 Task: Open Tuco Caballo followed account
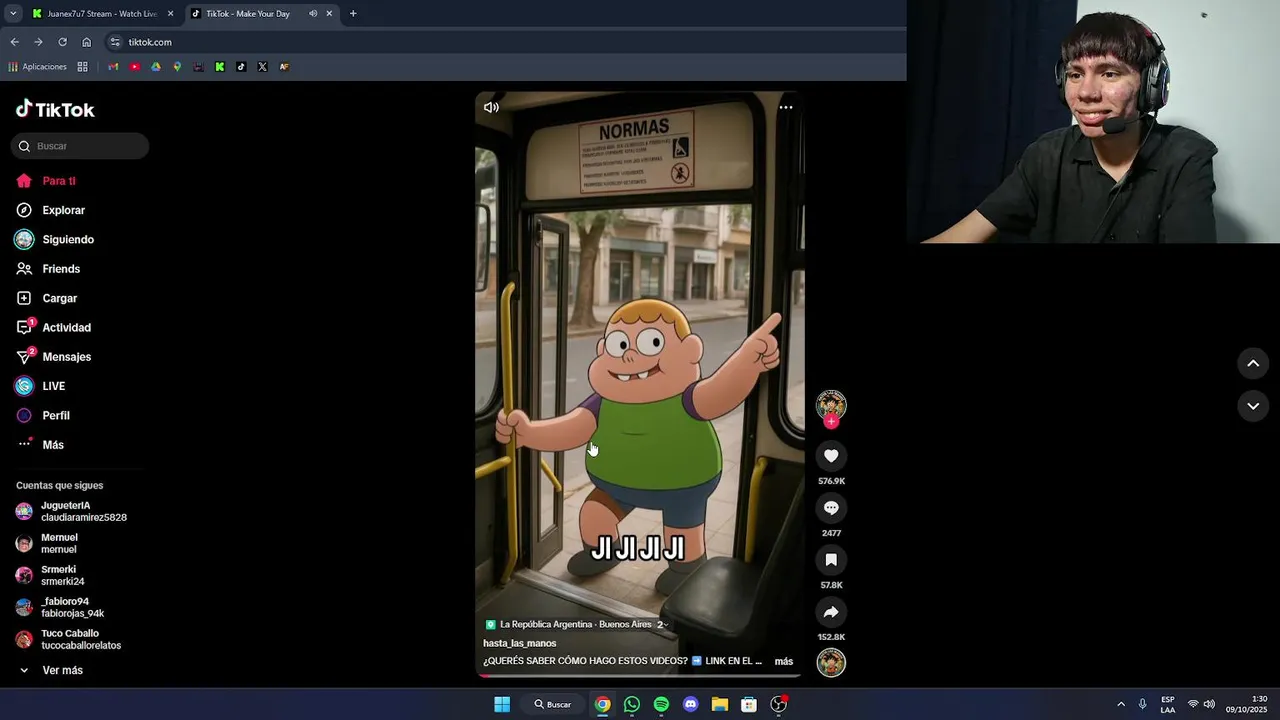[x=69, y=639]
